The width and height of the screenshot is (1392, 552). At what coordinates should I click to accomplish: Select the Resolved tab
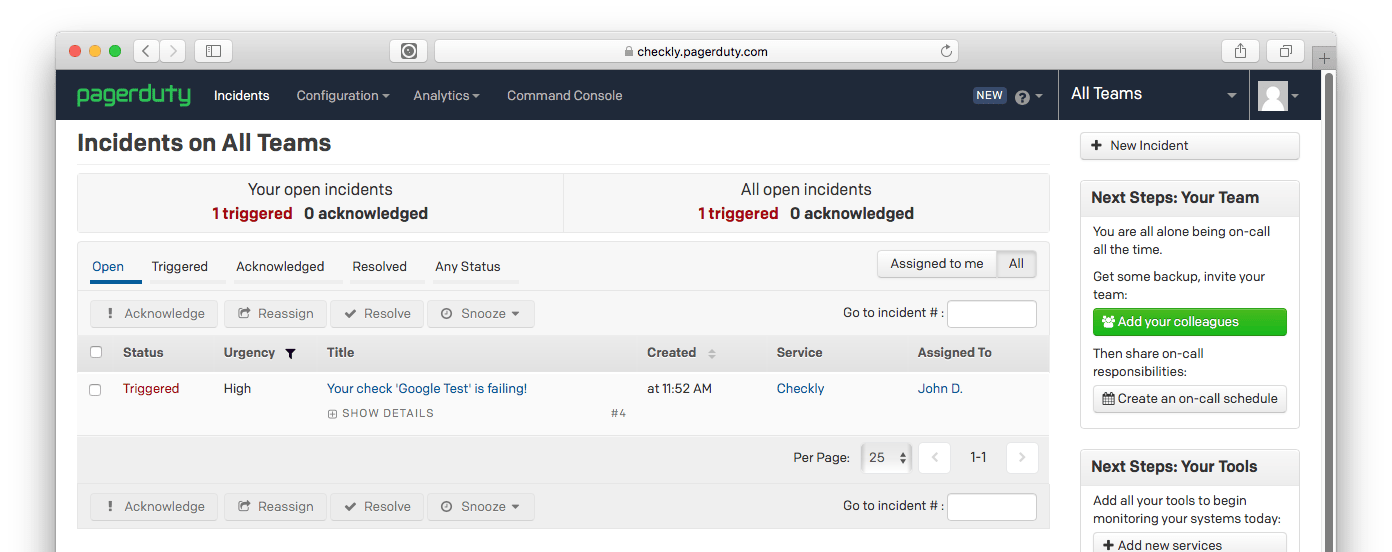click(x=379, y=267)
